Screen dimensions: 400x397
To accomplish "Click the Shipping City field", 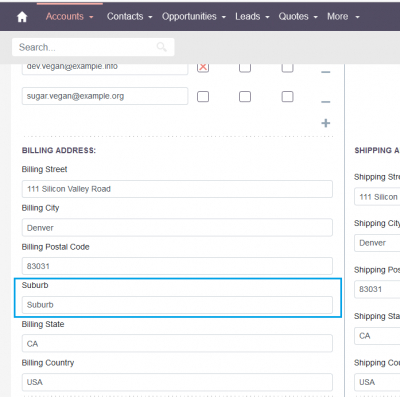I will click(x=377, y=243).
